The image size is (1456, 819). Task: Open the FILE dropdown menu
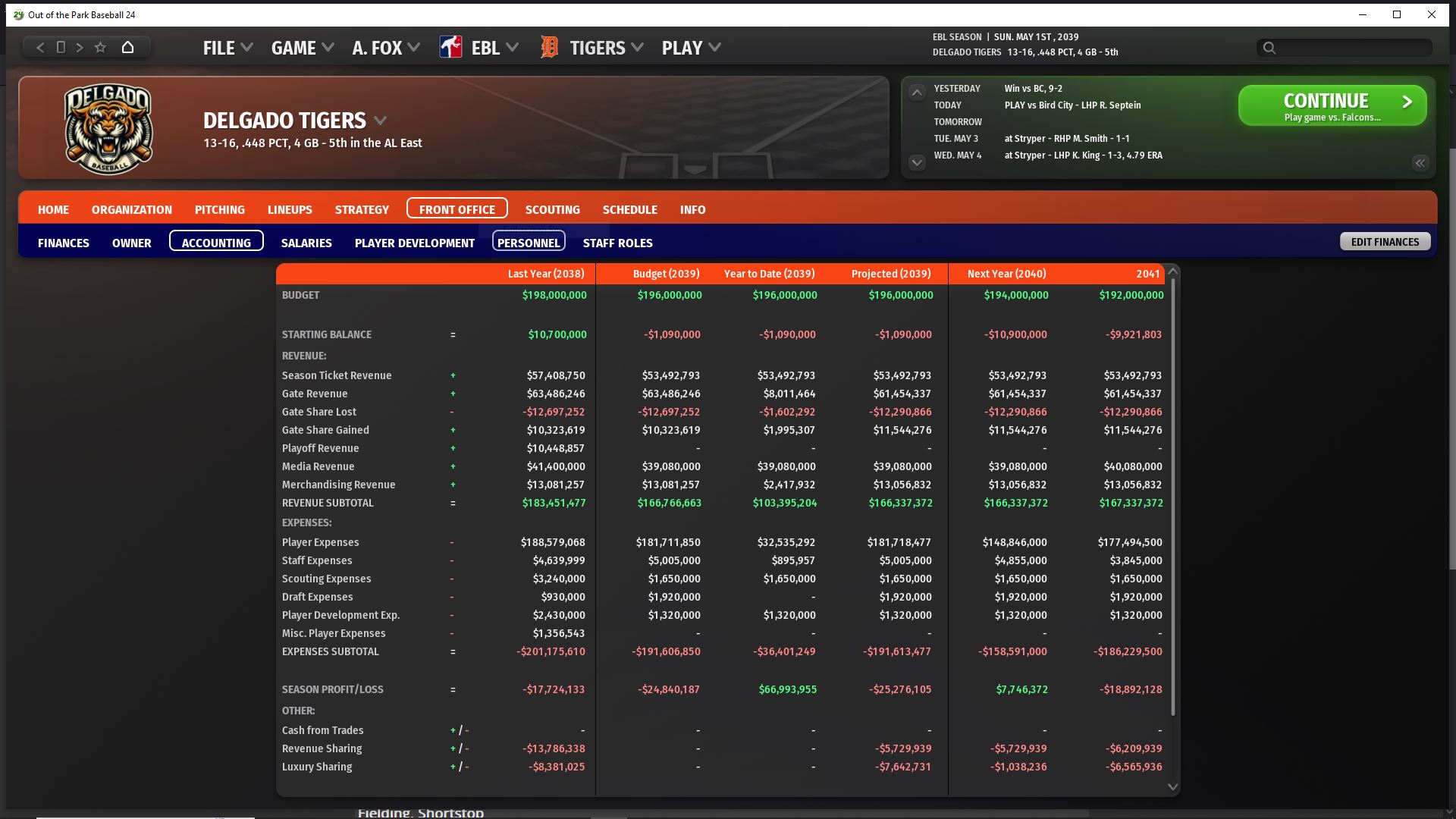(227, 48)
